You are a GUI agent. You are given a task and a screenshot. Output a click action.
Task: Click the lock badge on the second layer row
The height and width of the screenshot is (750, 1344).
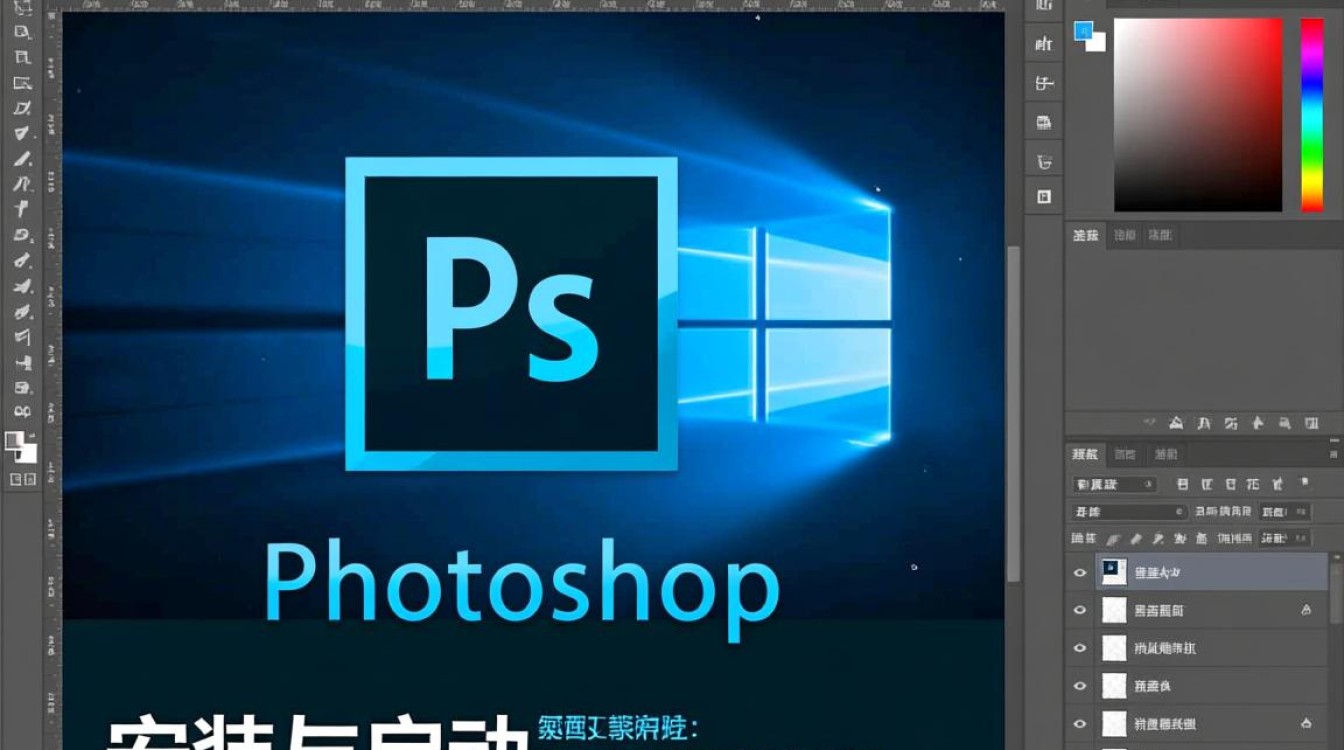click(x=1306, y=610)
